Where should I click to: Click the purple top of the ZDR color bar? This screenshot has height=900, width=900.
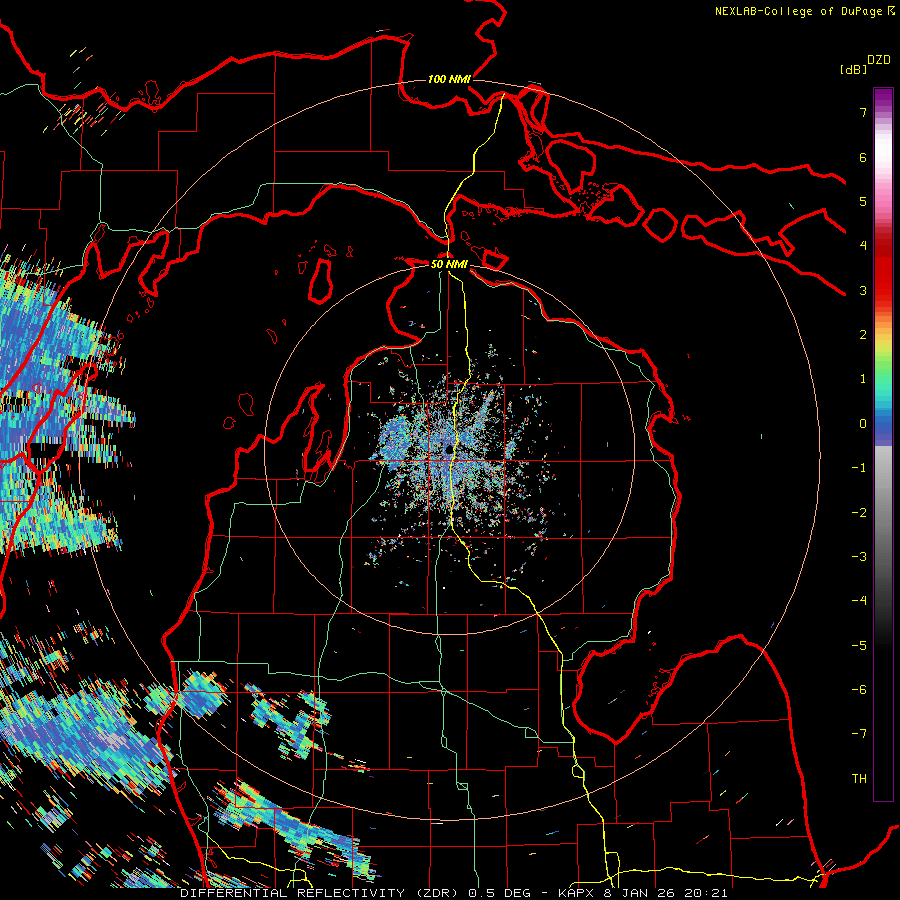click(x=883, y=99)
